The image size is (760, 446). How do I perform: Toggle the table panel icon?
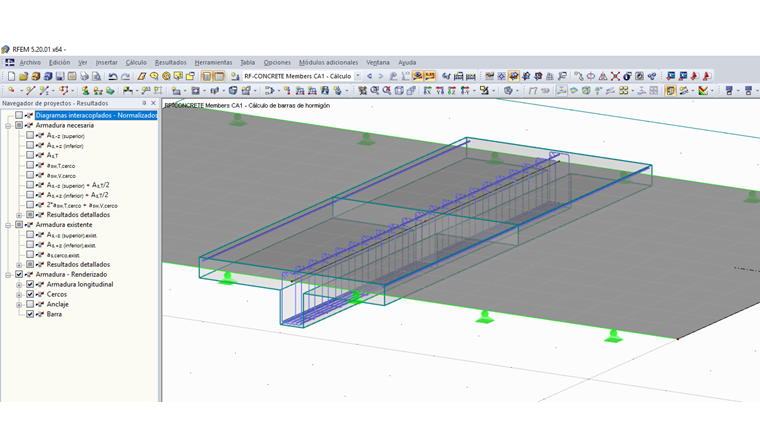pos(219,76)
